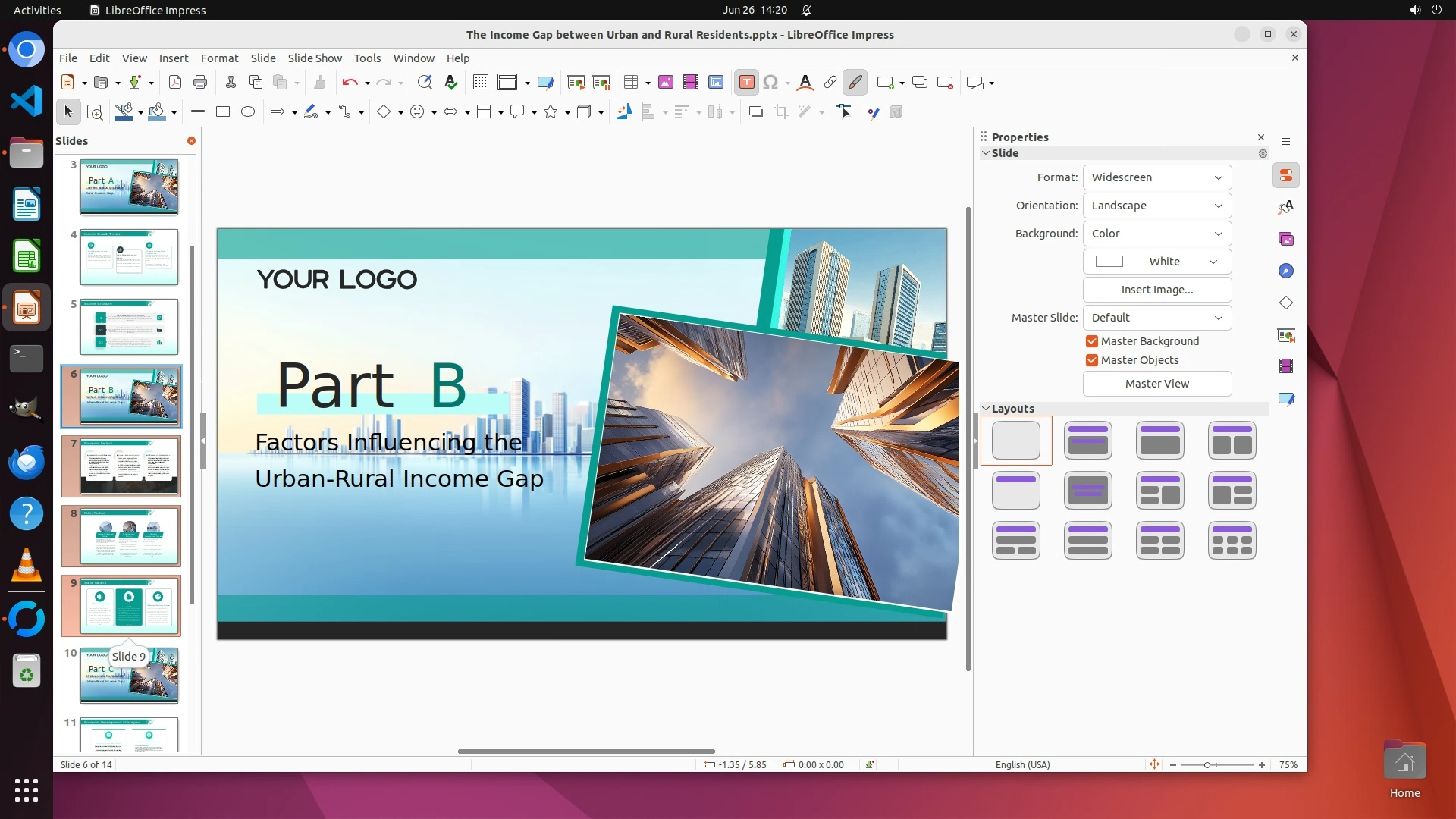Open the White background color picker
This screenshot has height=819, width=1456.
1156,262
